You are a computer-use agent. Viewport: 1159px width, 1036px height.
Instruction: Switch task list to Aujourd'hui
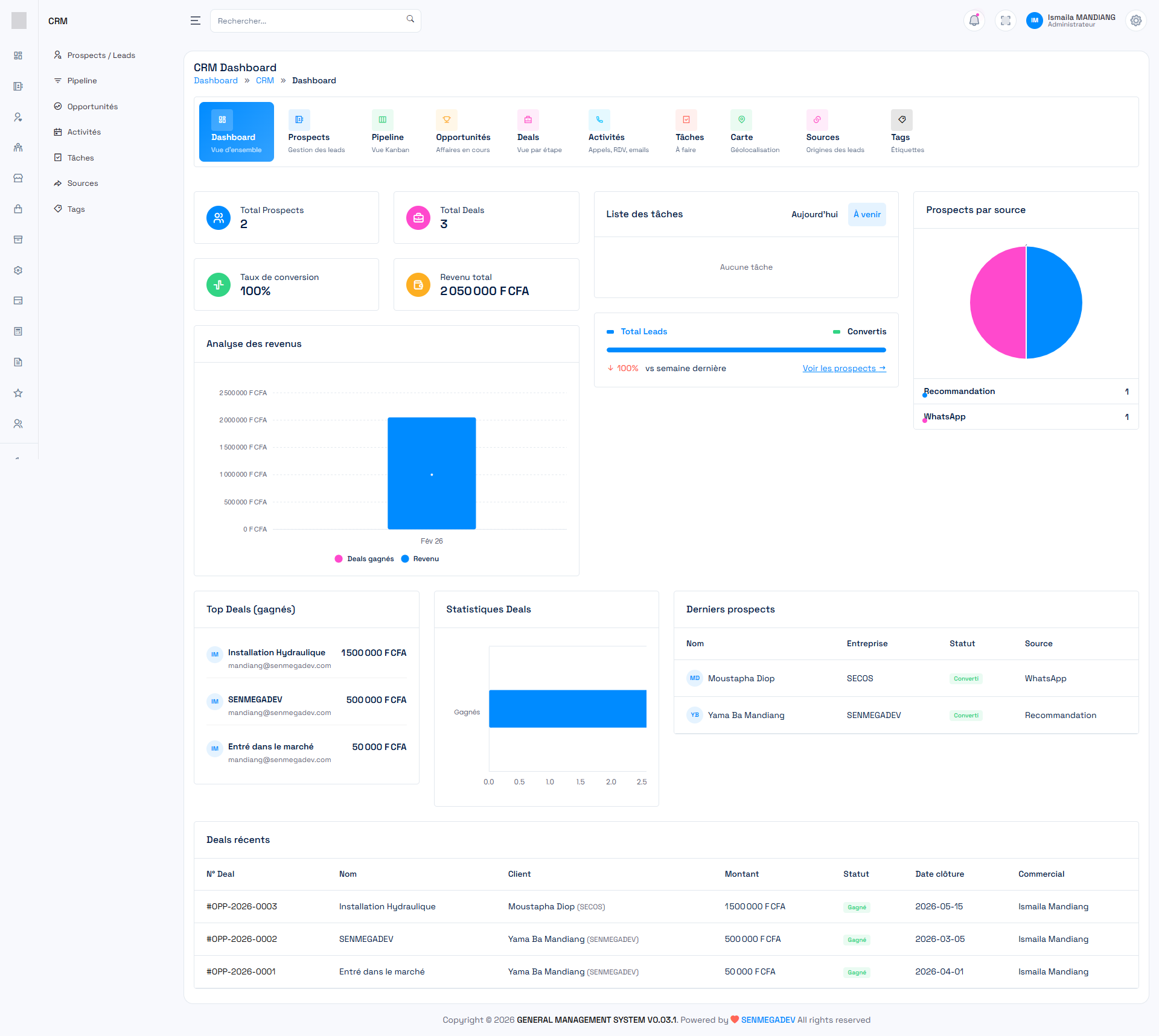(814, 214)
